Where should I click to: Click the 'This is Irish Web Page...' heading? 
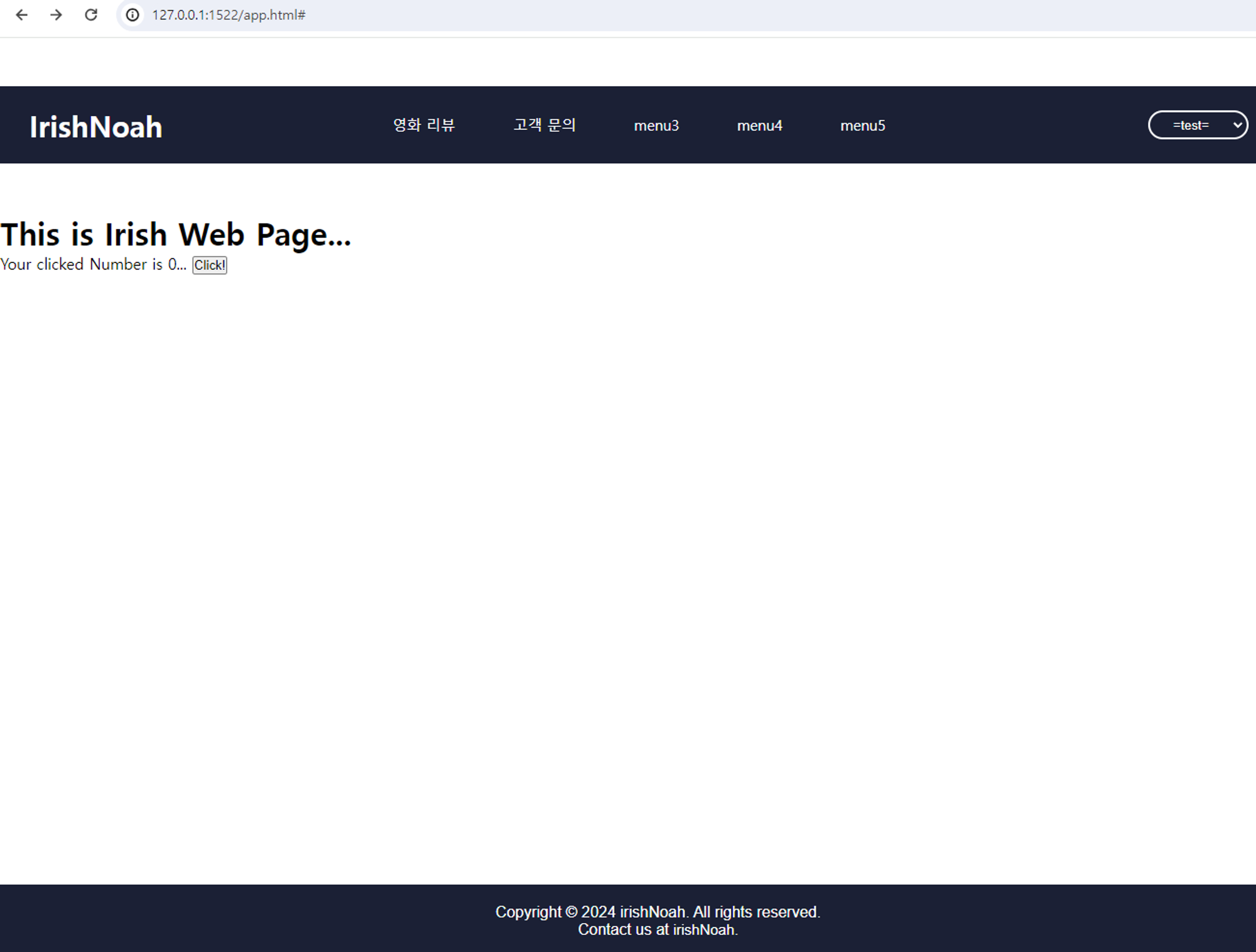(175, 235)
